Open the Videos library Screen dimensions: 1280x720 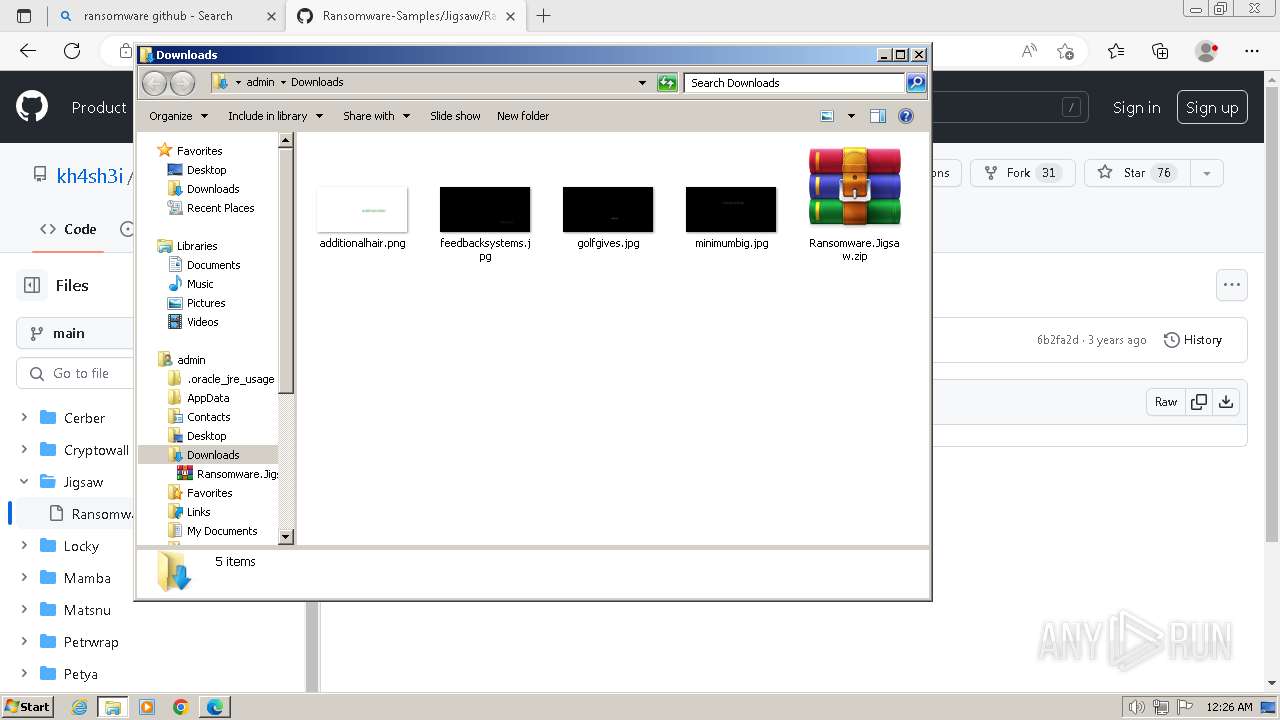[x=202, y=322]
